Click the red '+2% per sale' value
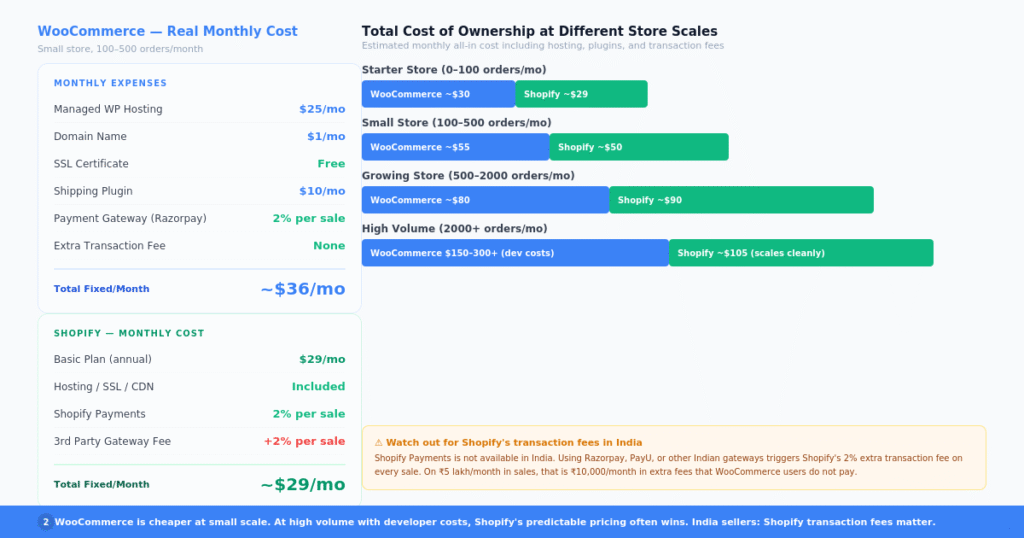The width and height of the screenshot is (1024, 538). pos(304,441)
